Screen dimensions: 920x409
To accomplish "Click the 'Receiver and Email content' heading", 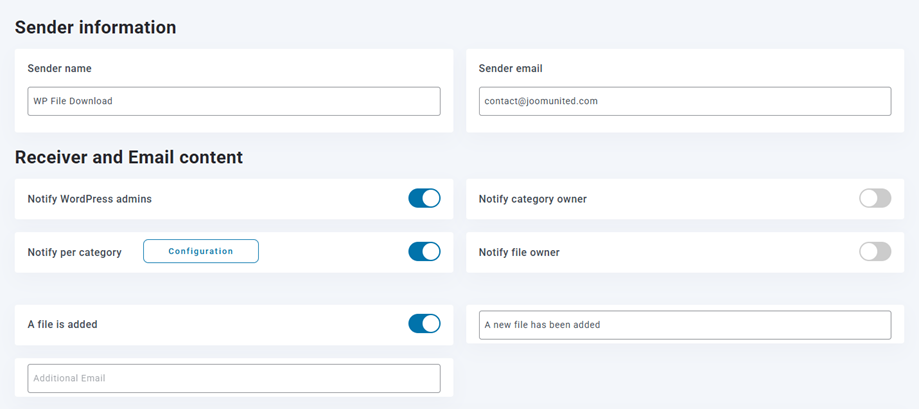I will (x=128, y=157).
